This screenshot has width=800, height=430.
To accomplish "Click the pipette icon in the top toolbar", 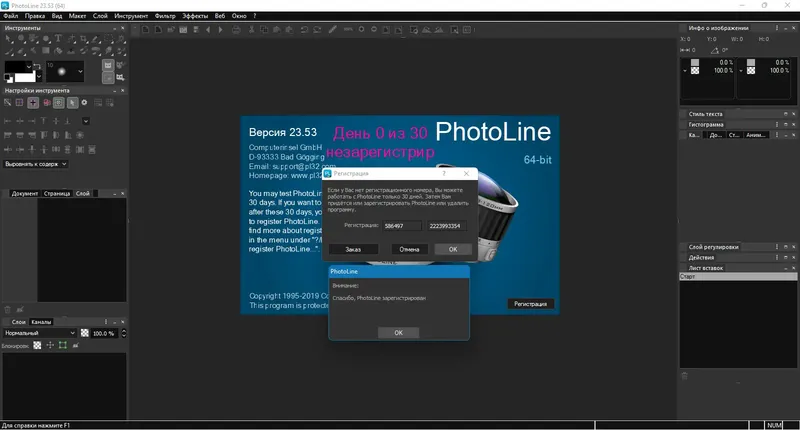I will [332, 30].
